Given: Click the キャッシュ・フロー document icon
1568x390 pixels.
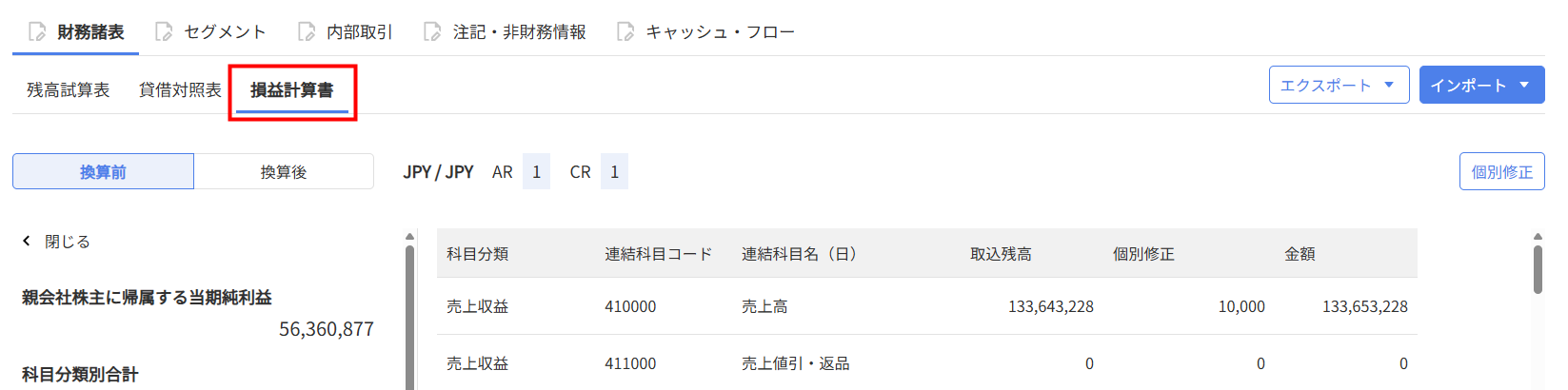Looking at the screenshot, I should coord(625,32).
